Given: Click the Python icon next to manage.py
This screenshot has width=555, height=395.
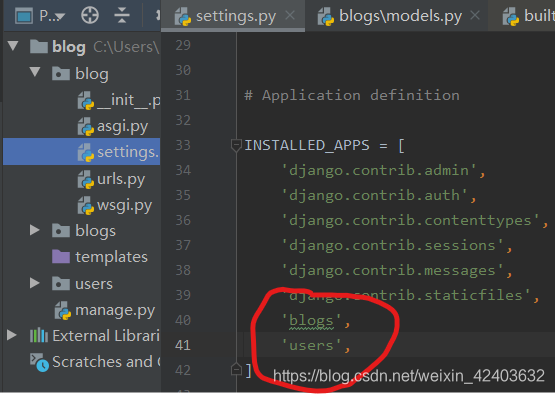Looking at the screenshot, I should coord(63,310).
